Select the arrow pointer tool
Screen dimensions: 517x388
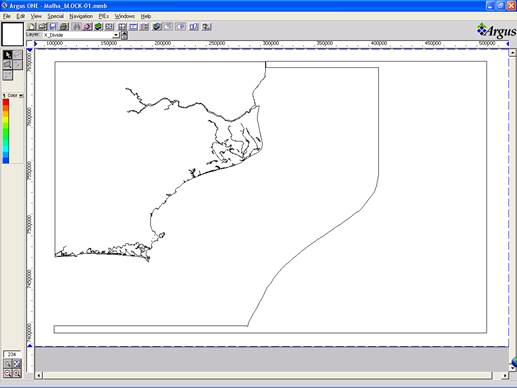tap(7, 55)
